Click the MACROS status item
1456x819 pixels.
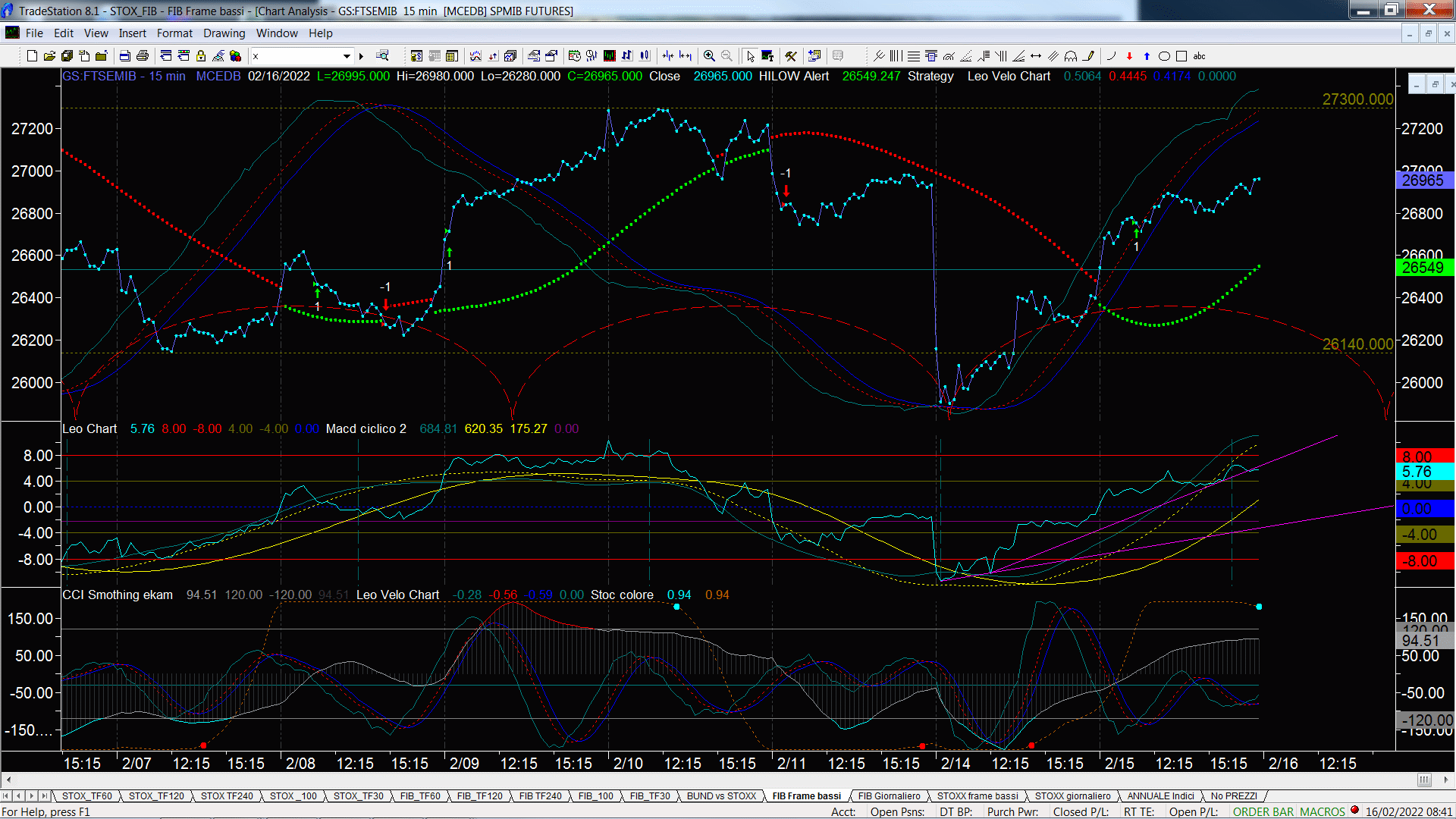pyautogui.click(x=1322, y=812)
